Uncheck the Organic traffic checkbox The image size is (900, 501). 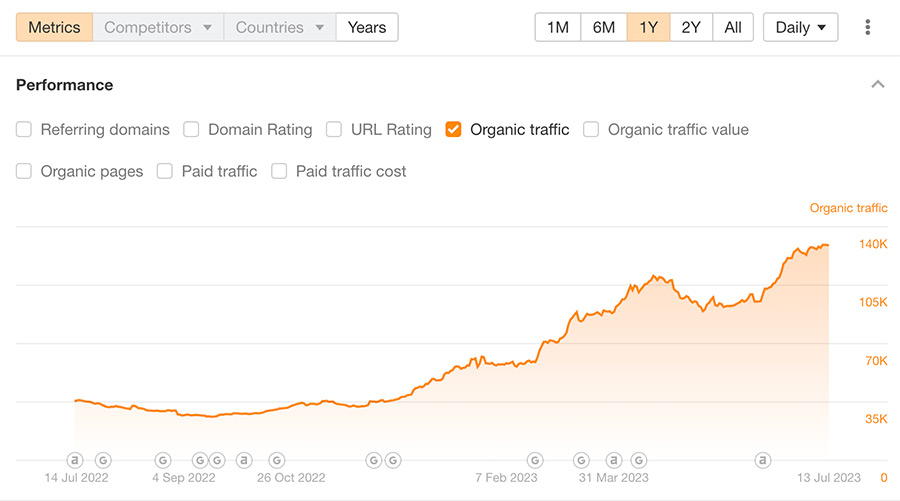(x=453, y=129)
